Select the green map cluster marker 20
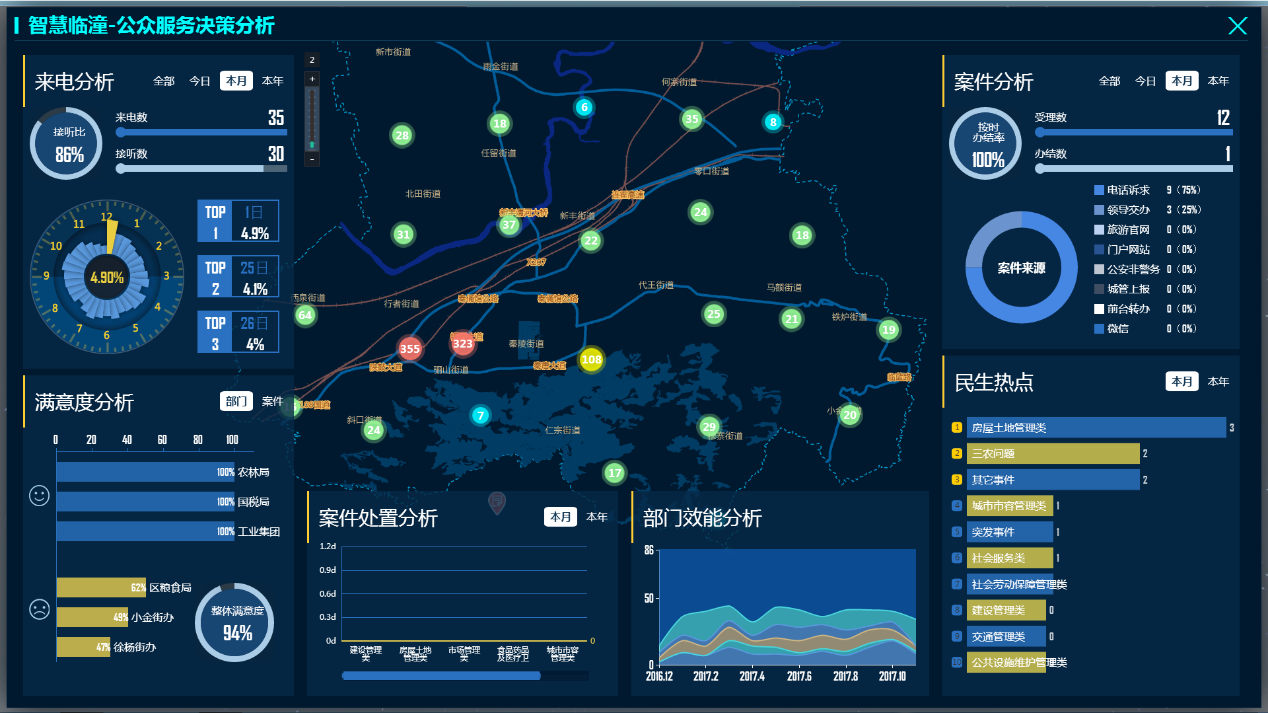Image resolution: width=1268 pixels, height=713 pixels. pyautogui.click(x=850, y=414)
